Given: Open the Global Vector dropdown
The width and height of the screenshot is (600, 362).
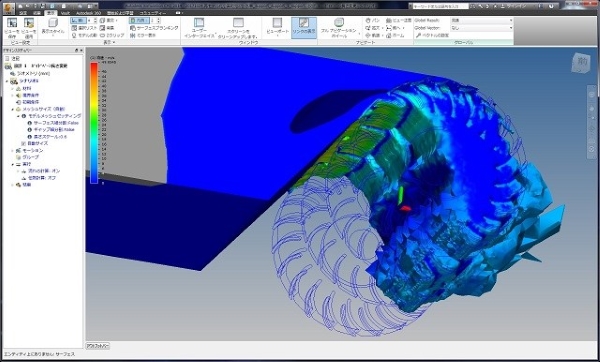Looking at the screenshot, I should (x=482, y=28).
